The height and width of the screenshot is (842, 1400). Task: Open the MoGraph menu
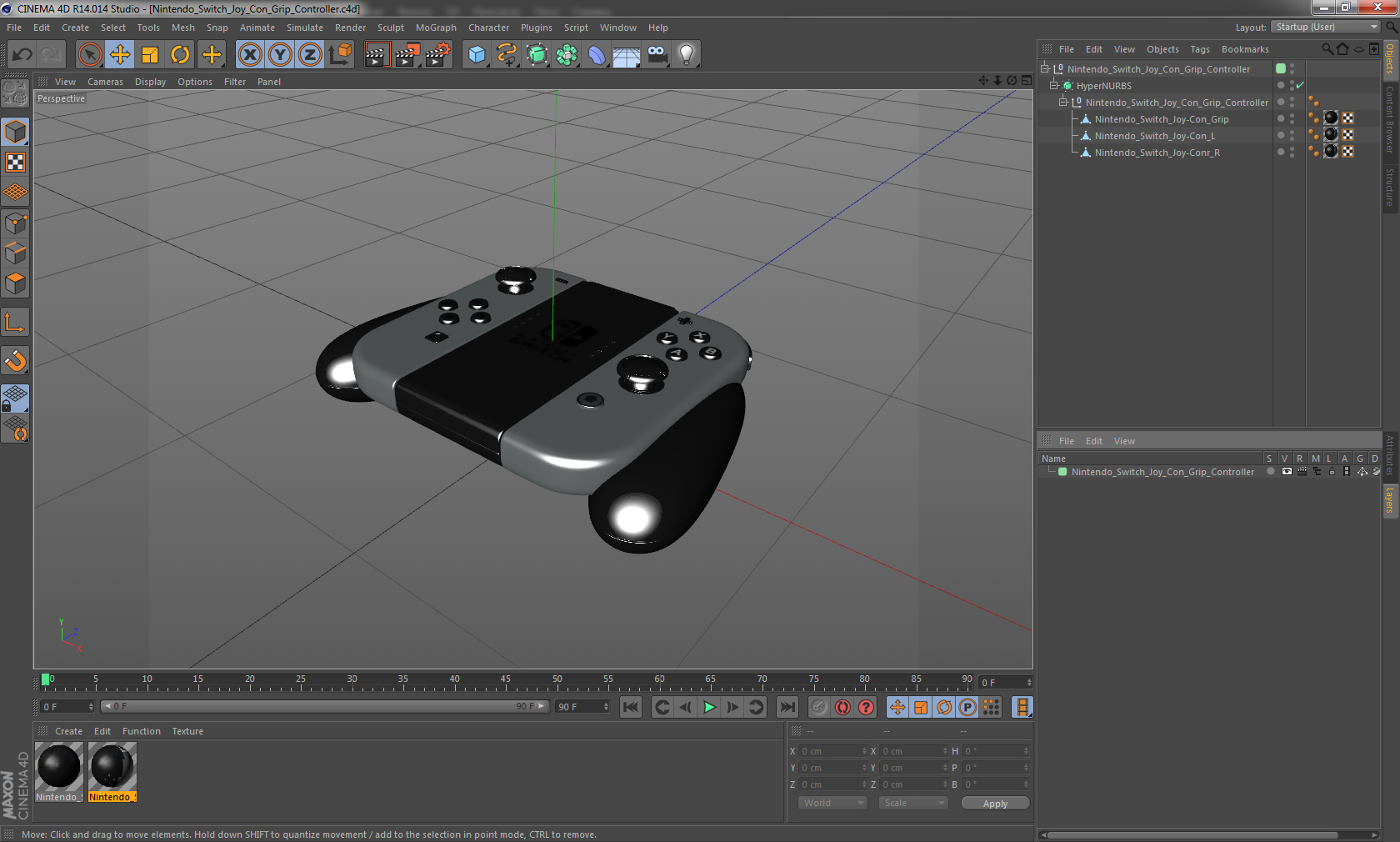[436, 28]
